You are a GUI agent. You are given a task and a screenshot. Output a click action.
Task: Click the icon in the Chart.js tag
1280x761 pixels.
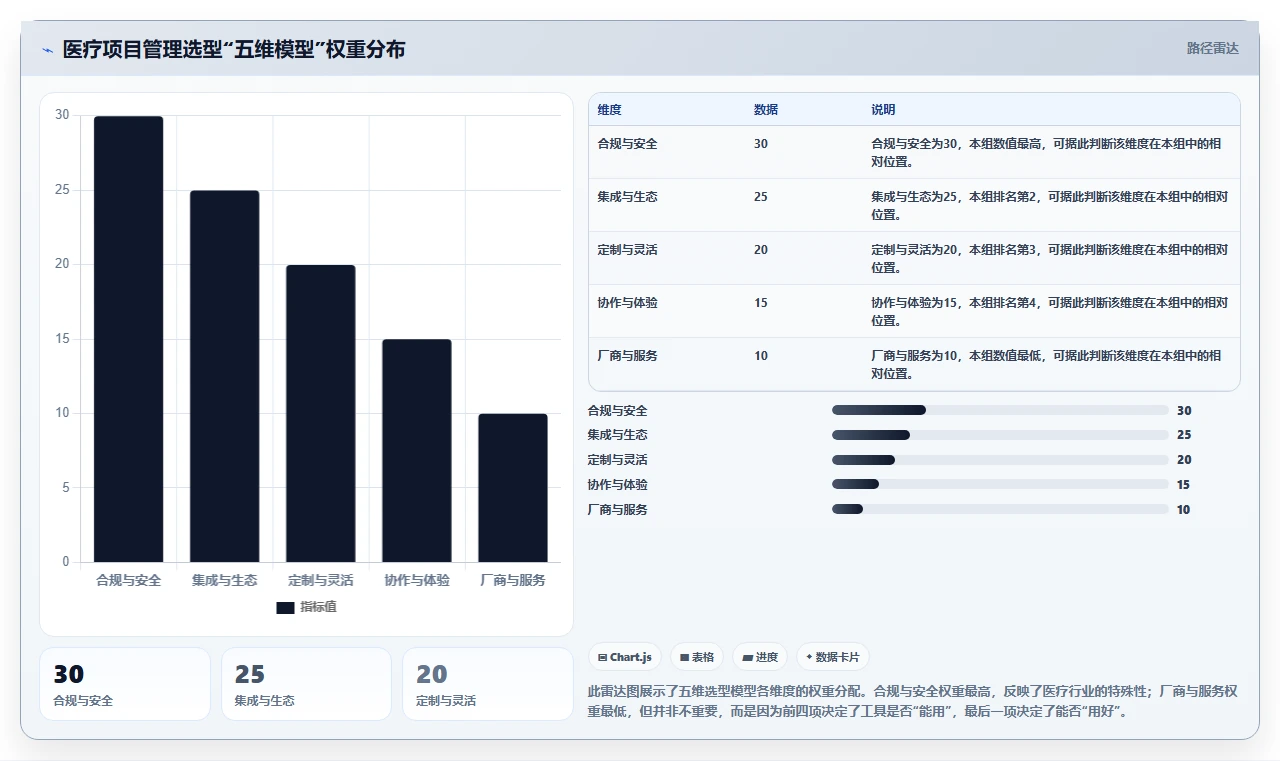coord(602,657)
